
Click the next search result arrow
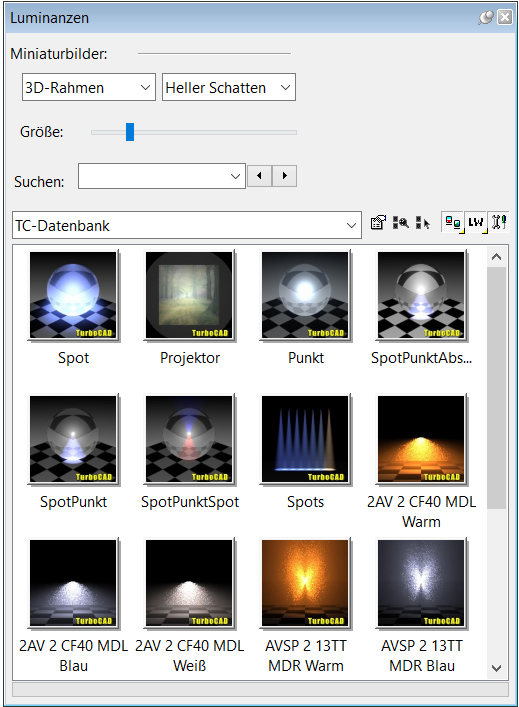coord(284,175)
